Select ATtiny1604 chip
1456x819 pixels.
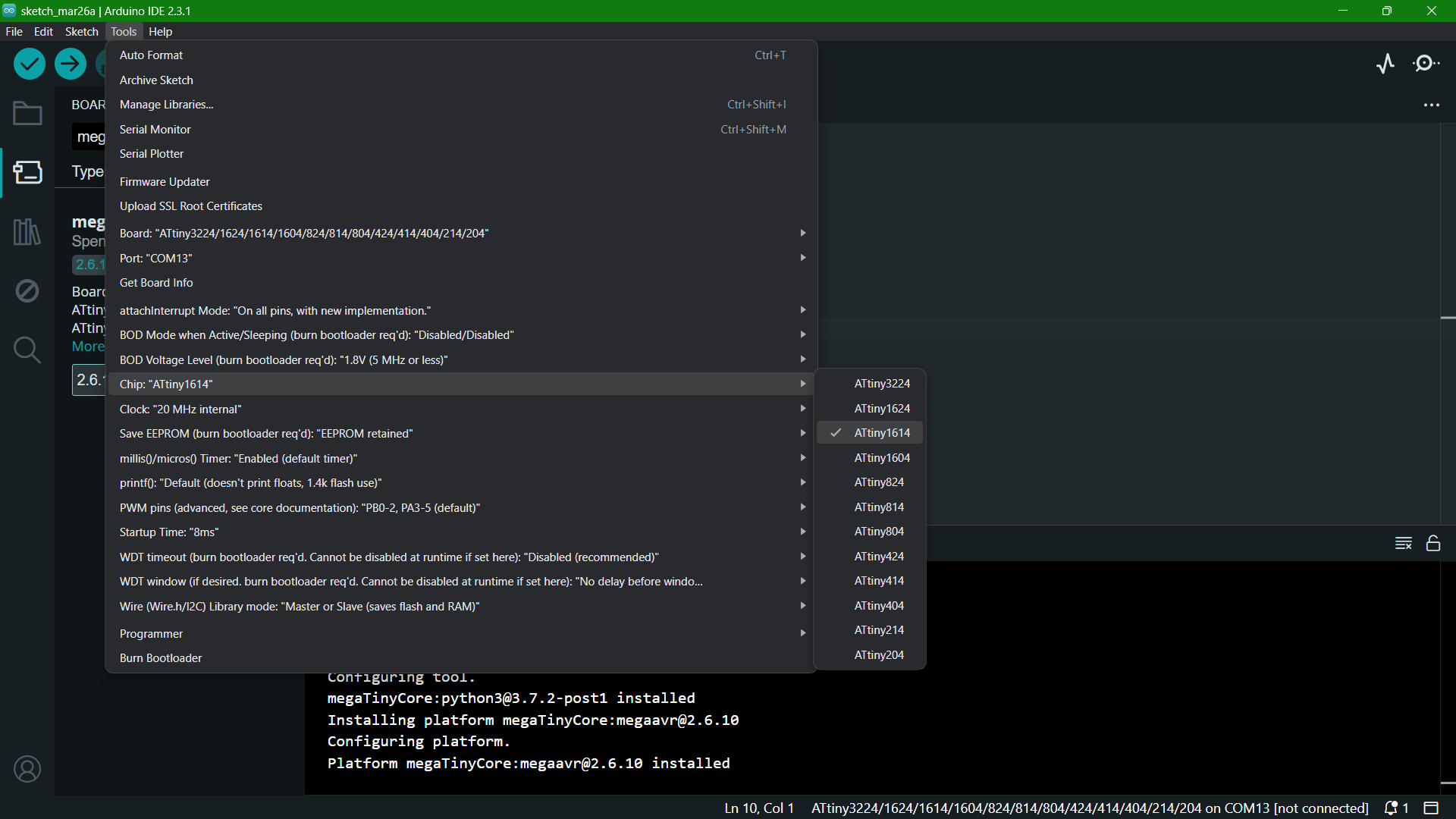(x=870, y=458)
